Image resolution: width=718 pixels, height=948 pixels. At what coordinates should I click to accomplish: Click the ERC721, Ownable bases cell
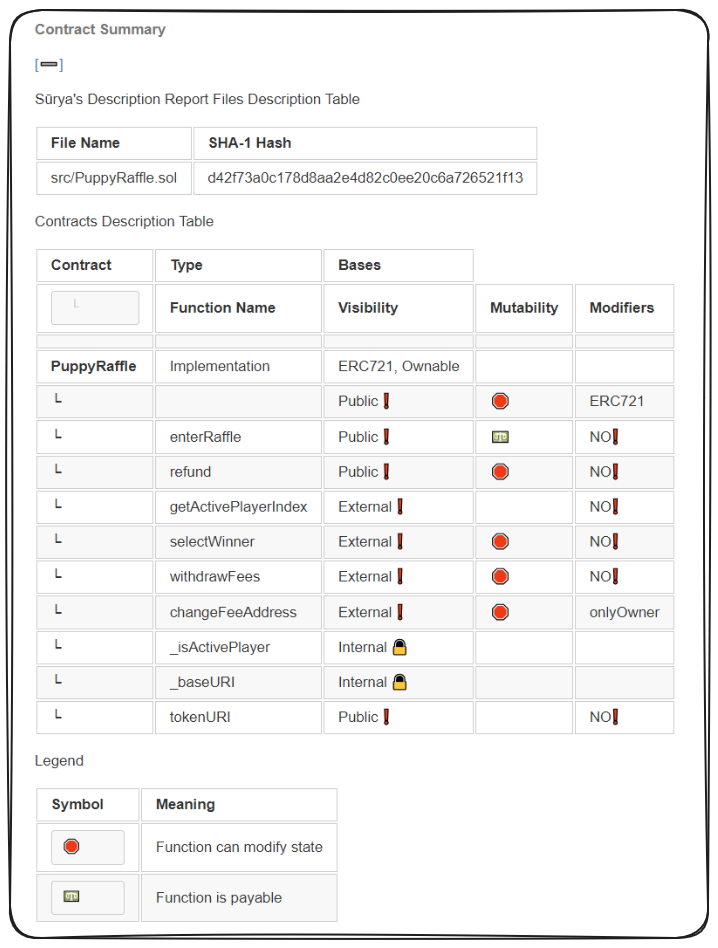pyautogui.click(x=398, y=366)
